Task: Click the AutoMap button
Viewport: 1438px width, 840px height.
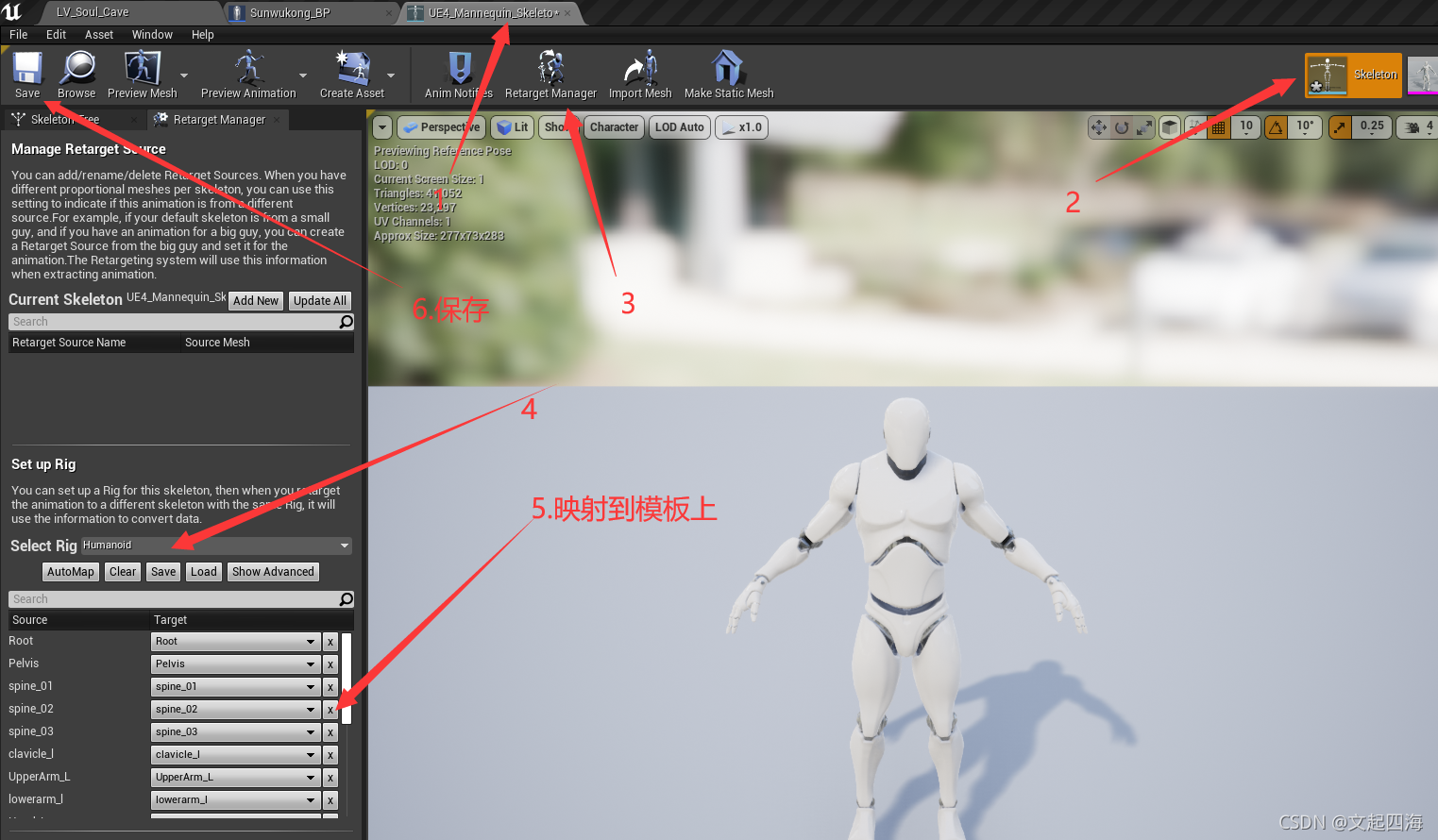Action: tap(71, 572)
